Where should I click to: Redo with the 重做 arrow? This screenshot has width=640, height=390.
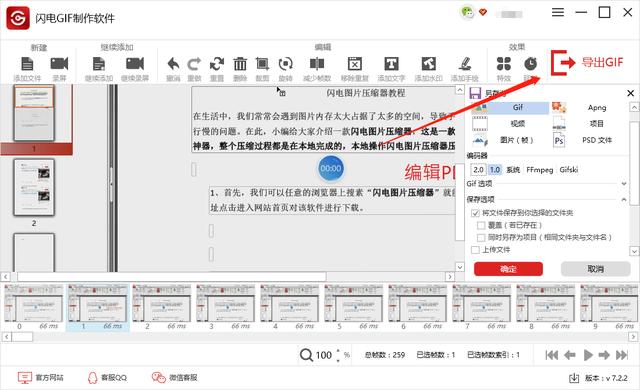tap(194, 64)
